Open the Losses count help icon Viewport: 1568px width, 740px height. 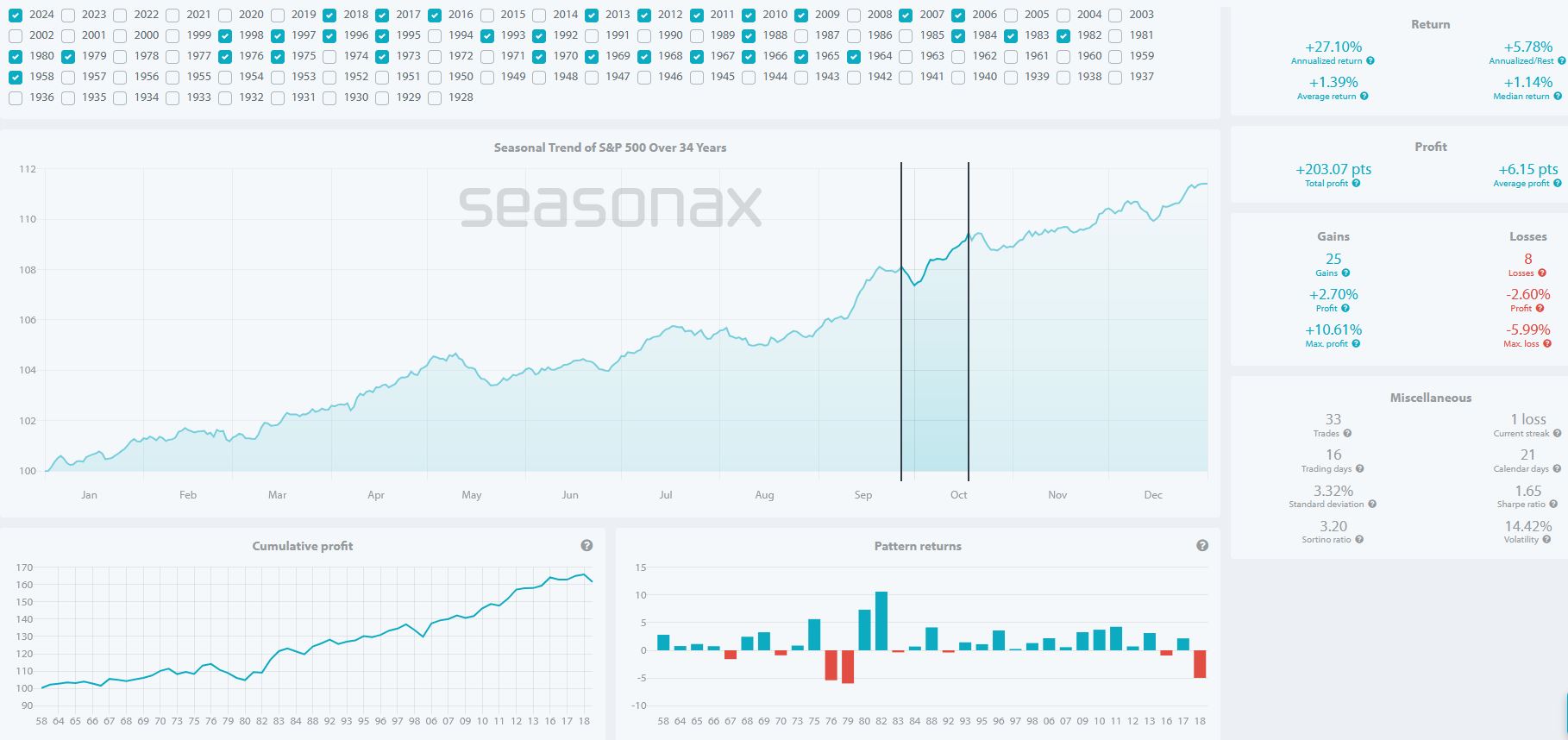1542,273
